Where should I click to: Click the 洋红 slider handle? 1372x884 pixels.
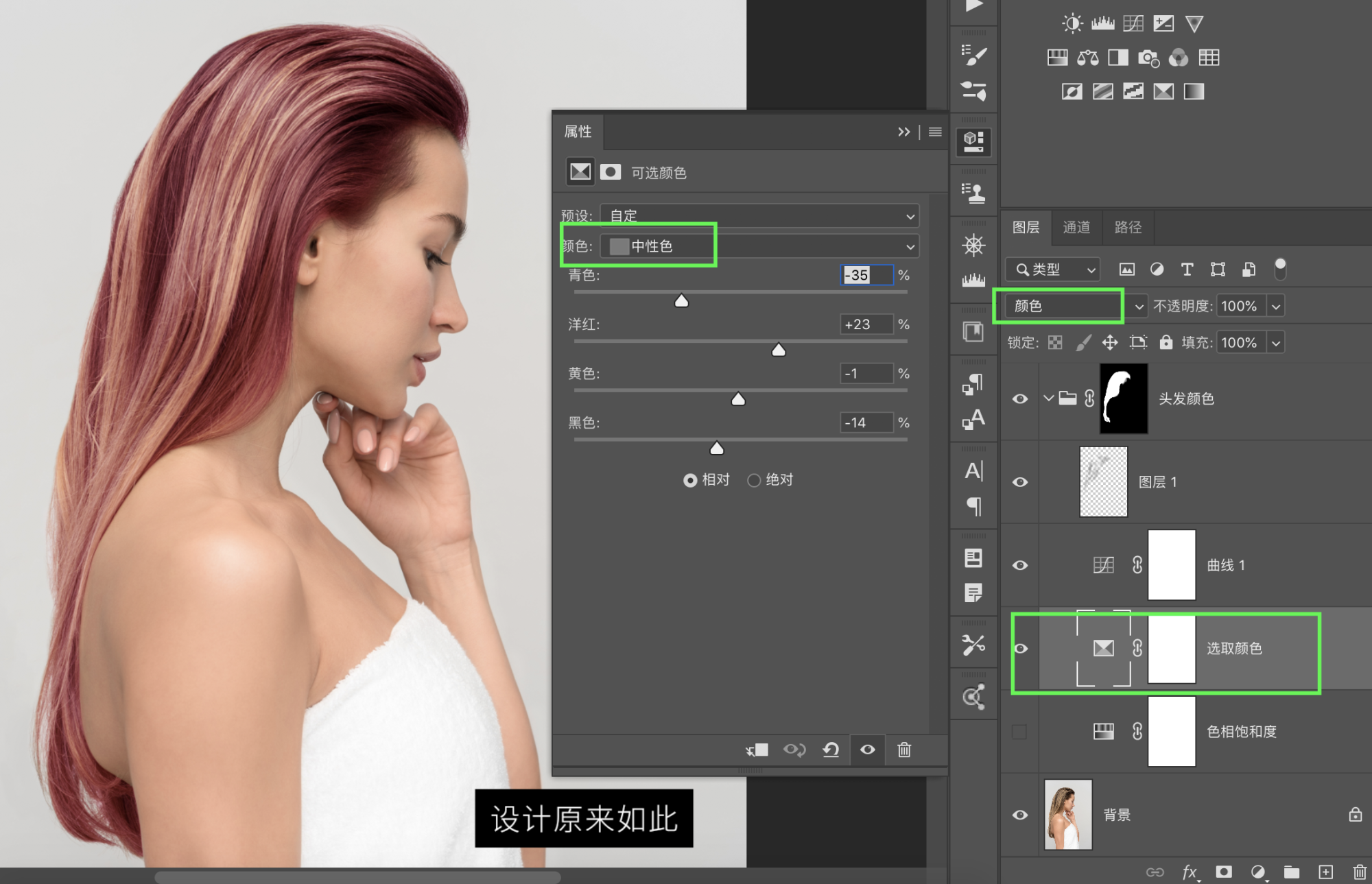[778, 350]
